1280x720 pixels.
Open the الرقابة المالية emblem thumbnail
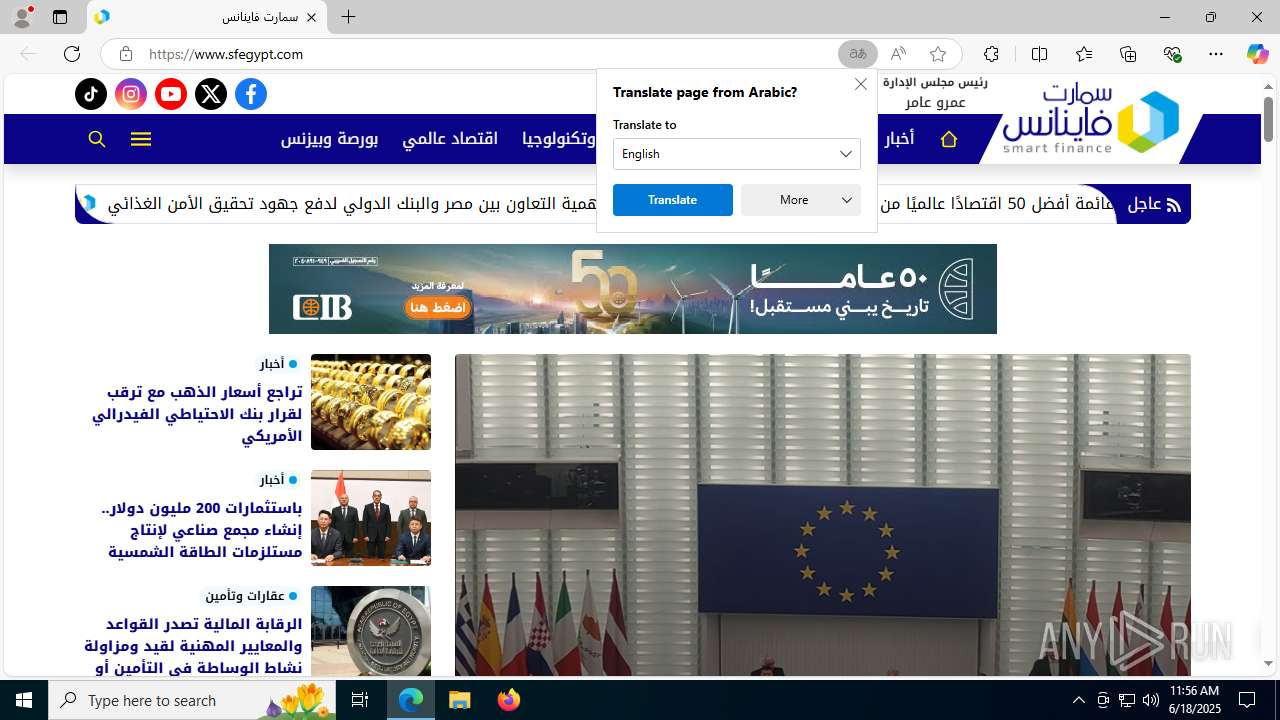pos(371,632)
